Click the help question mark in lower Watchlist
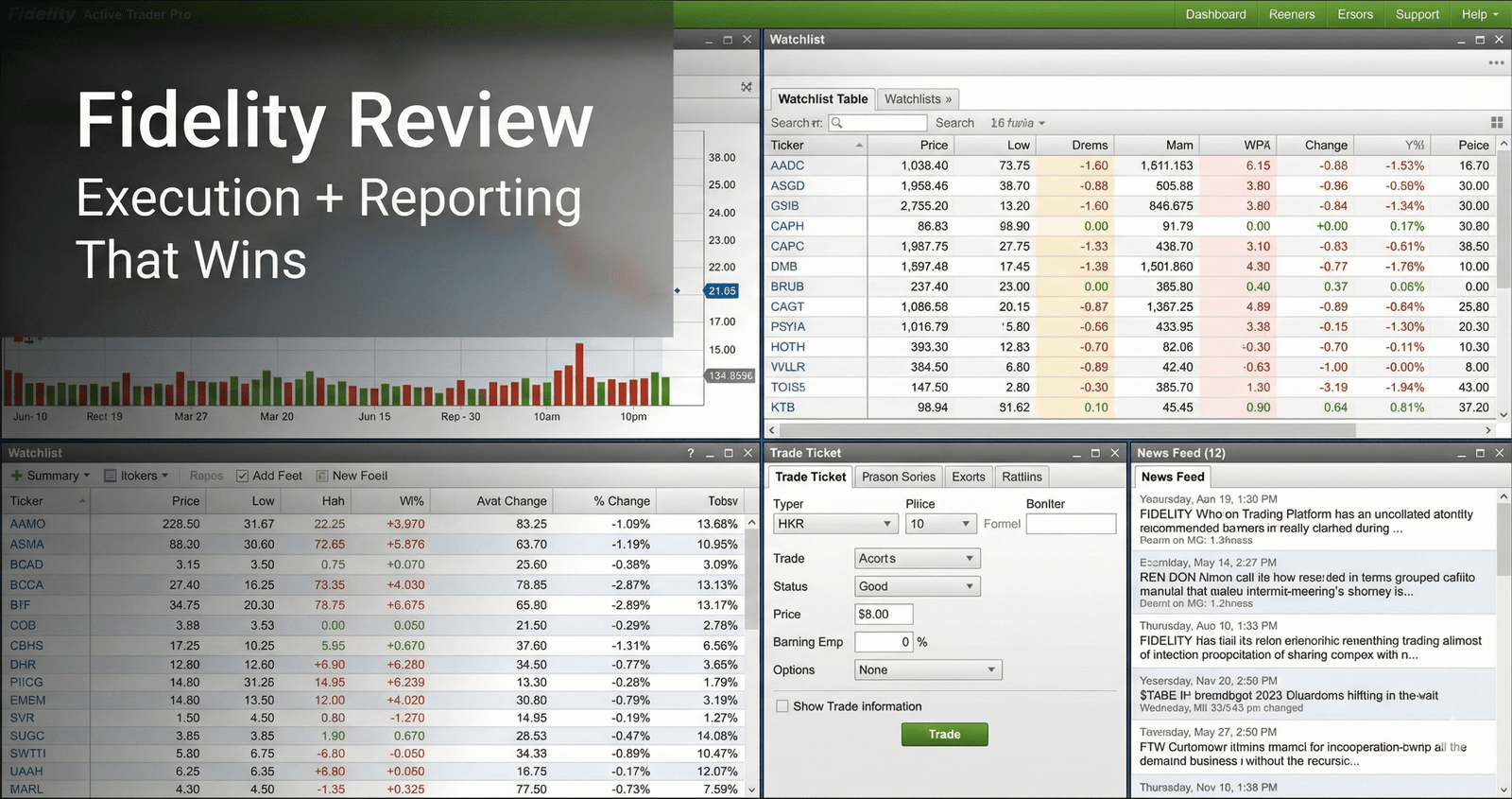 click(x=691, y=453)
